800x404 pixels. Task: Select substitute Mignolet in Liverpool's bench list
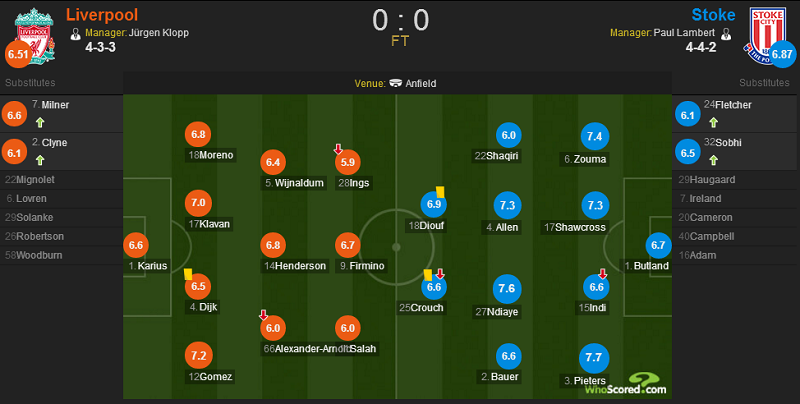point(34,180)
